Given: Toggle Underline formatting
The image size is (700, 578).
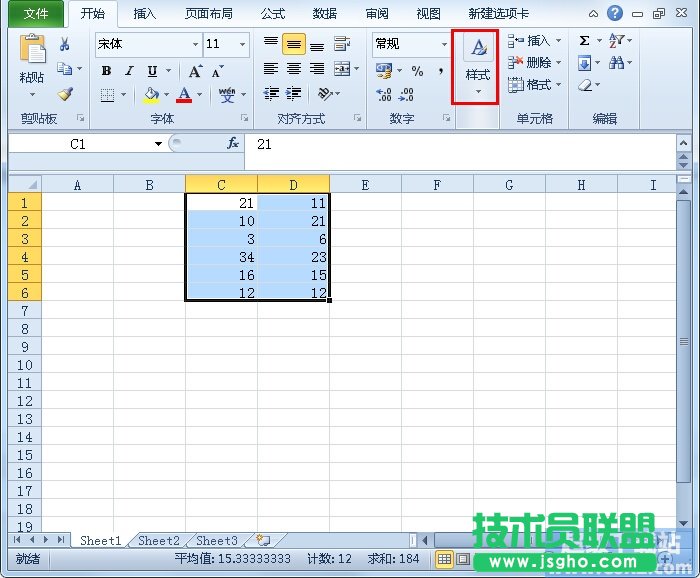Looking at the screenshot, I should pyautogui.click(x=152, y=71).
